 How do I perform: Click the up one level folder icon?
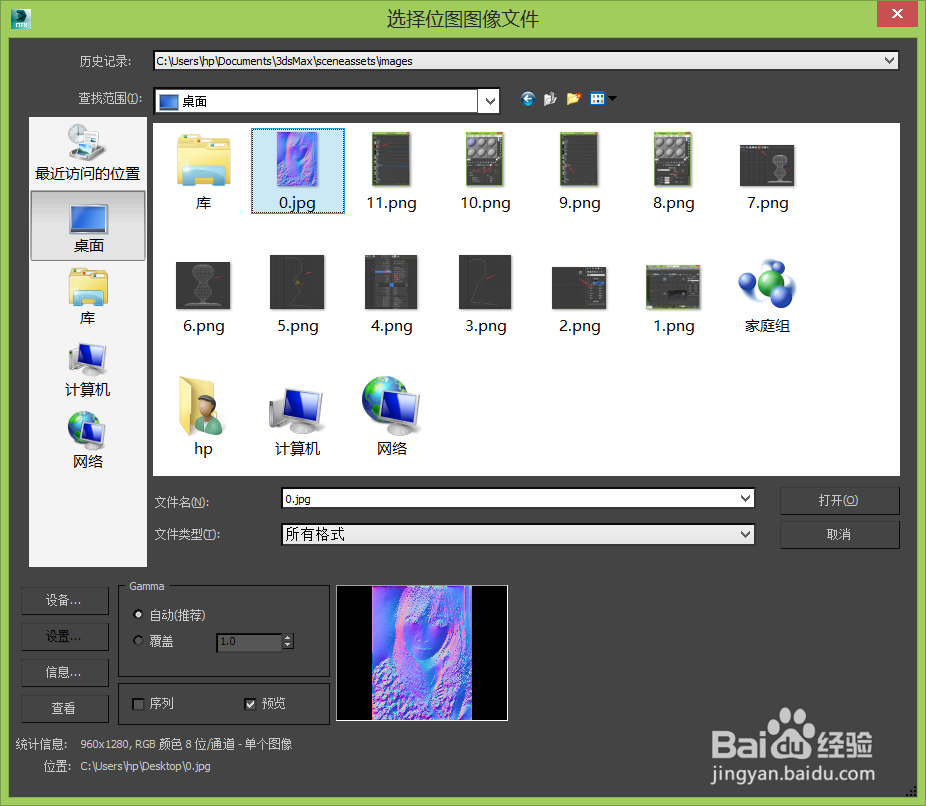pyautogui.click(x=550, y=98)
